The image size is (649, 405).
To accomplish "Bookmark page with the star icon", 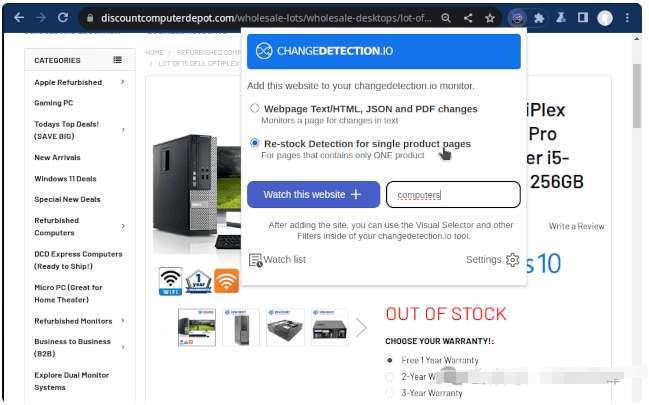I will 490,18.
